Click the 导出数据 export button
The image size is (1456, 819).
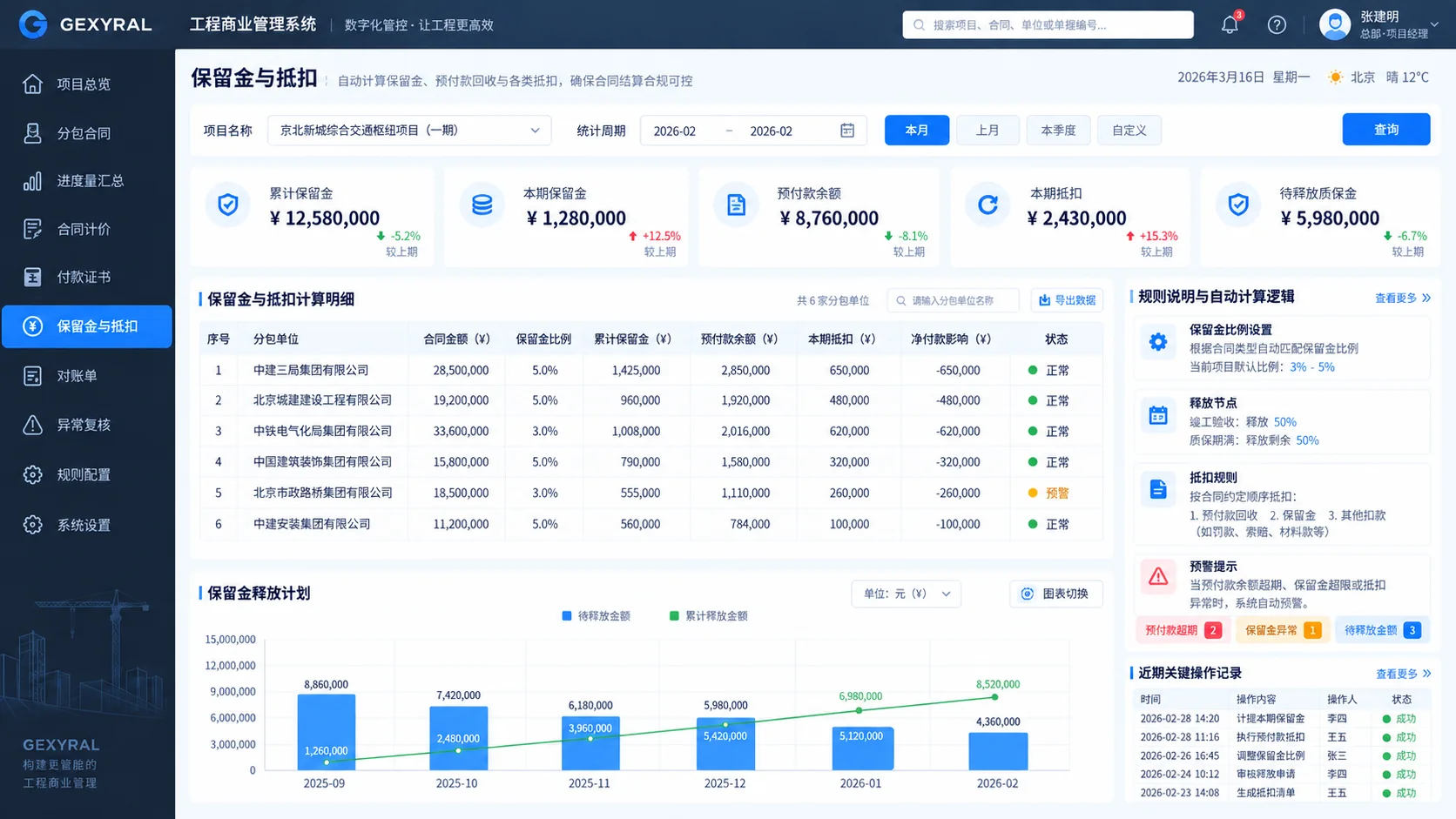coord(1068,300)
